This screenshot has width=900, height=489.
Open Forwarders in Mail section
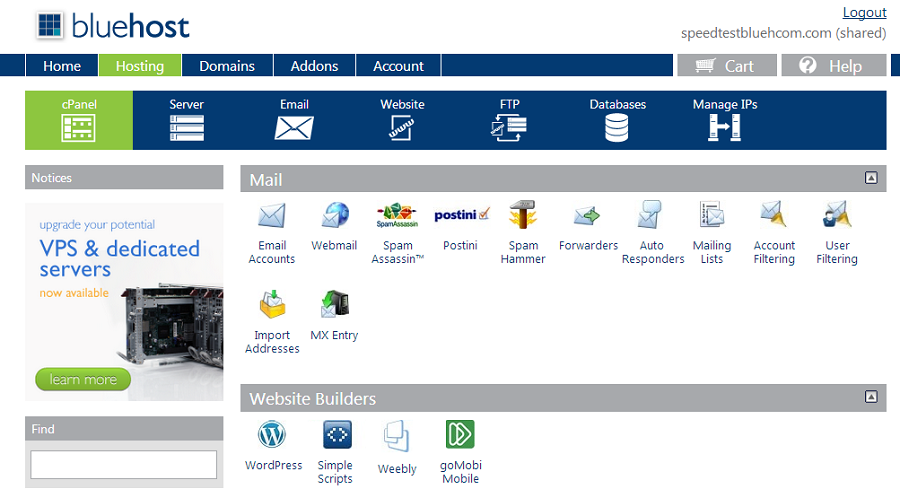pos(588,226)
